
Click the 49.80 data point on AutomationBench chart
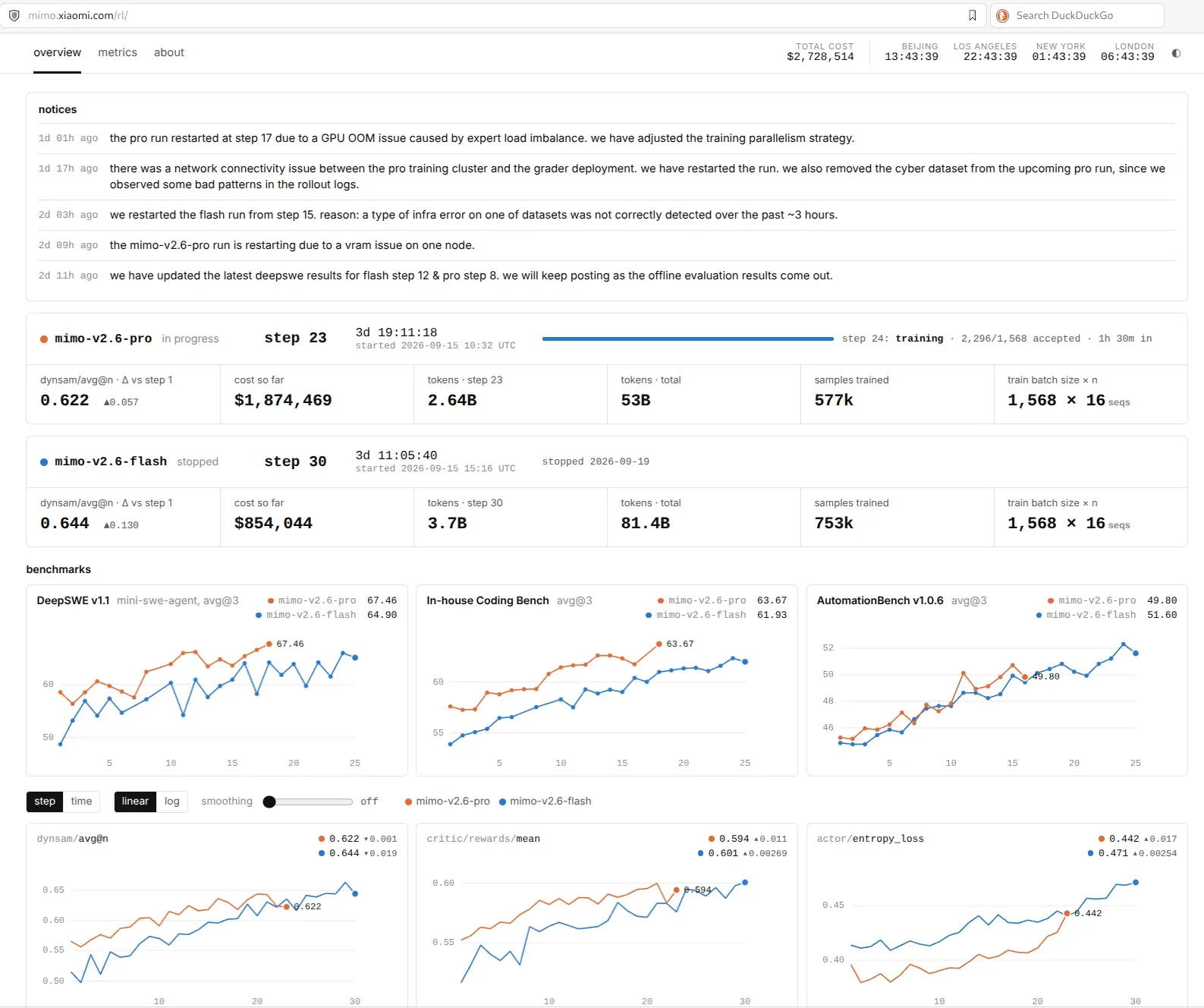[x=1025, y=677]
